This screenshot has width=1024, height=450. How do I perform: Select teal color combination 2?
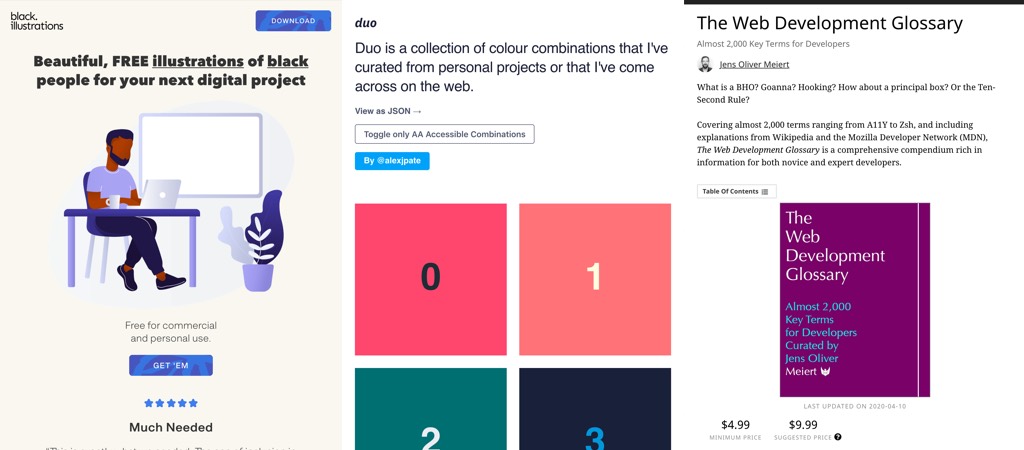tap(430, 410)
